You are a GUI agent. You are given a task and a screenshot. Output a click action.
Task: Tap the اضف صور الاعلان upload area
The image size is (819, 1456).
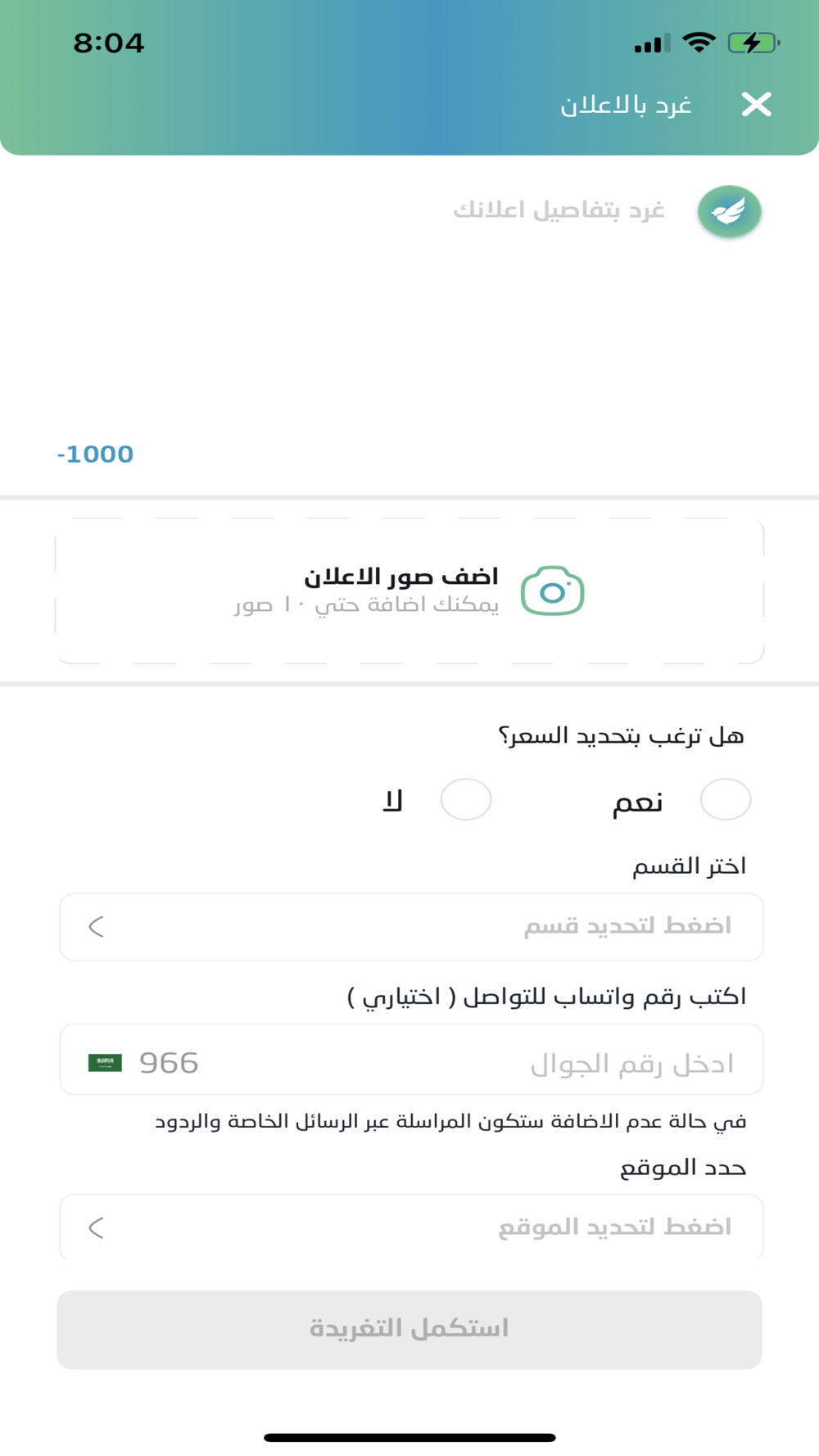(409, 590)
